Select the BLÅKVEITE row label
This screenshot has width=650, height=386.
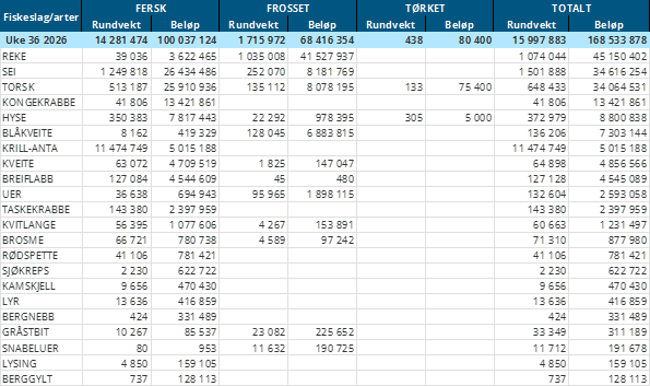click(27, 133)
